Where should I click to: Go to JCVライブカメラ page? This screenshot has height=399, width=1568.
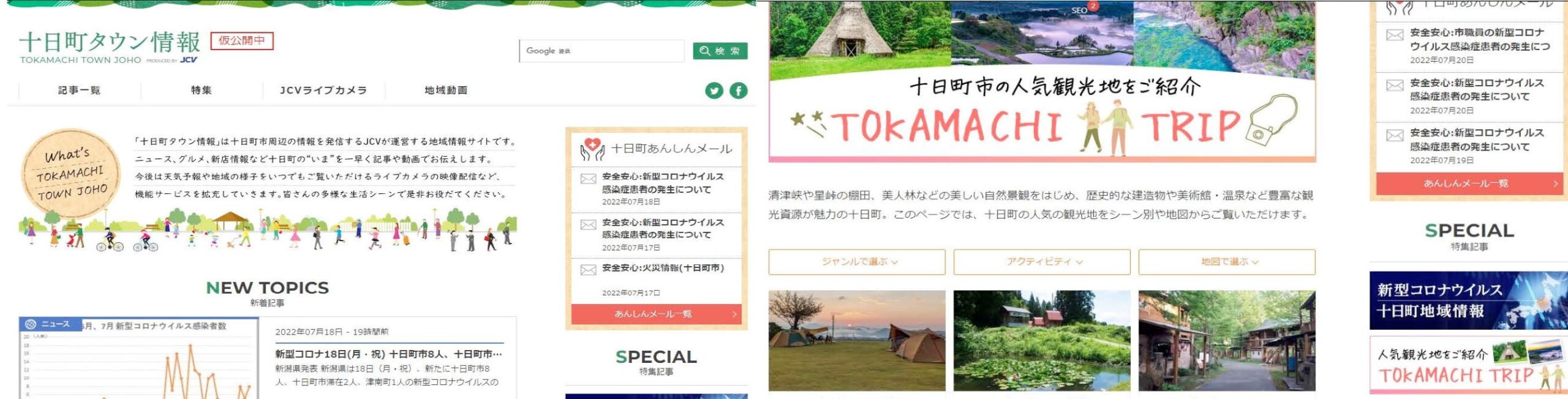323,90
